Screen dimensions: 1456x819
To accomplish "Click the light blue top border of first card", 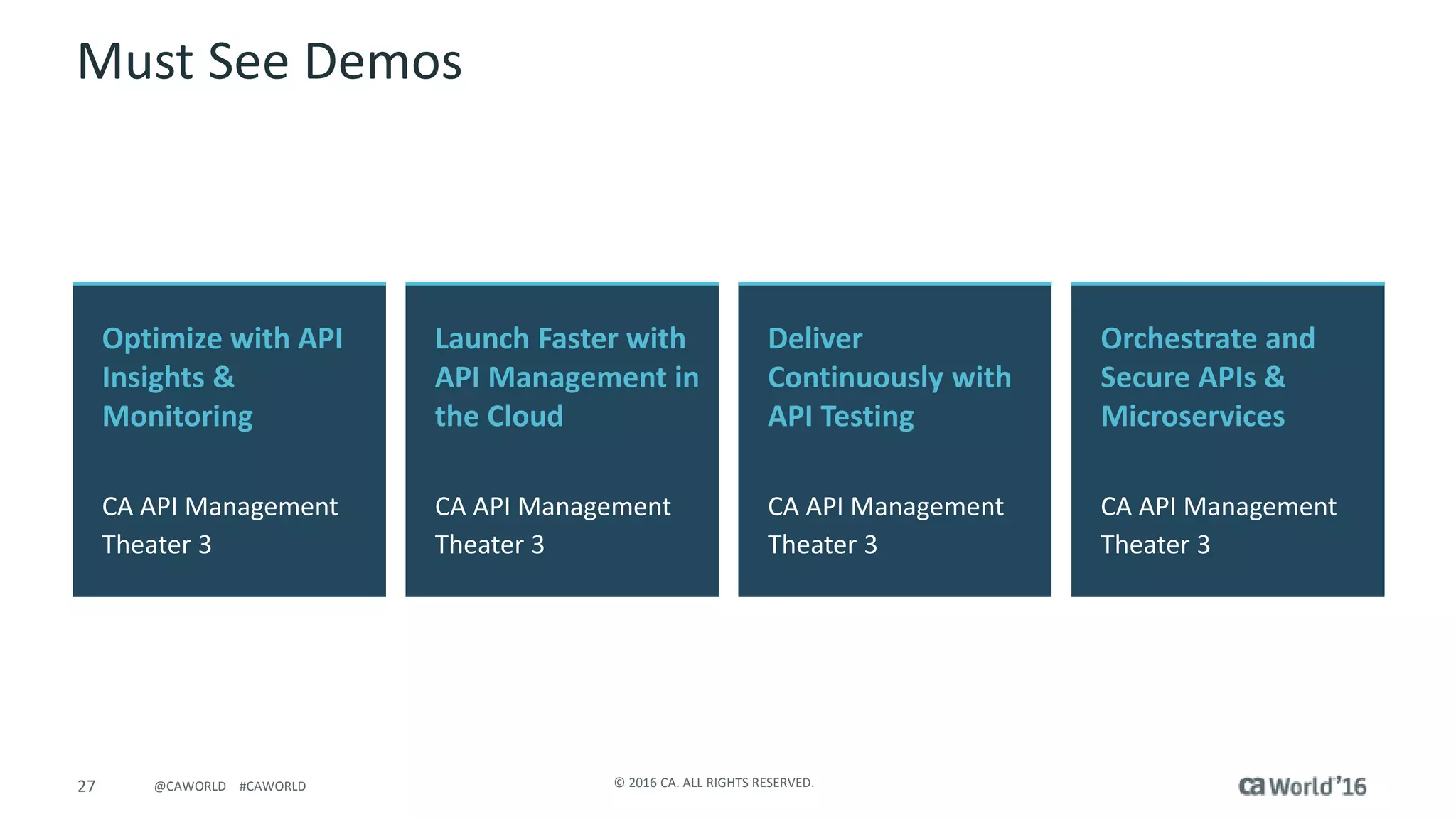I will [x=229, y=284].
